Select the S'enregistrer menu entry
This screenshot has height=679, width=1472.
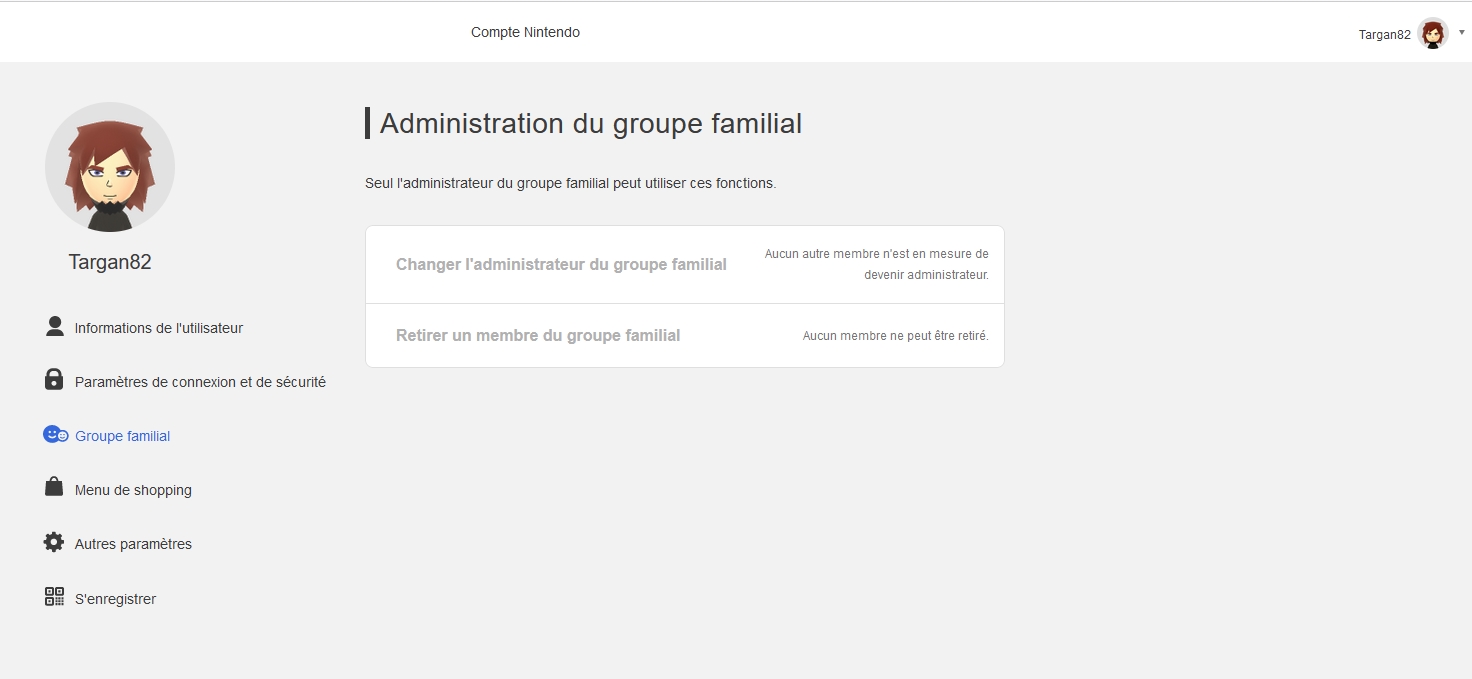pyautogui.click(x=115, y=599)
